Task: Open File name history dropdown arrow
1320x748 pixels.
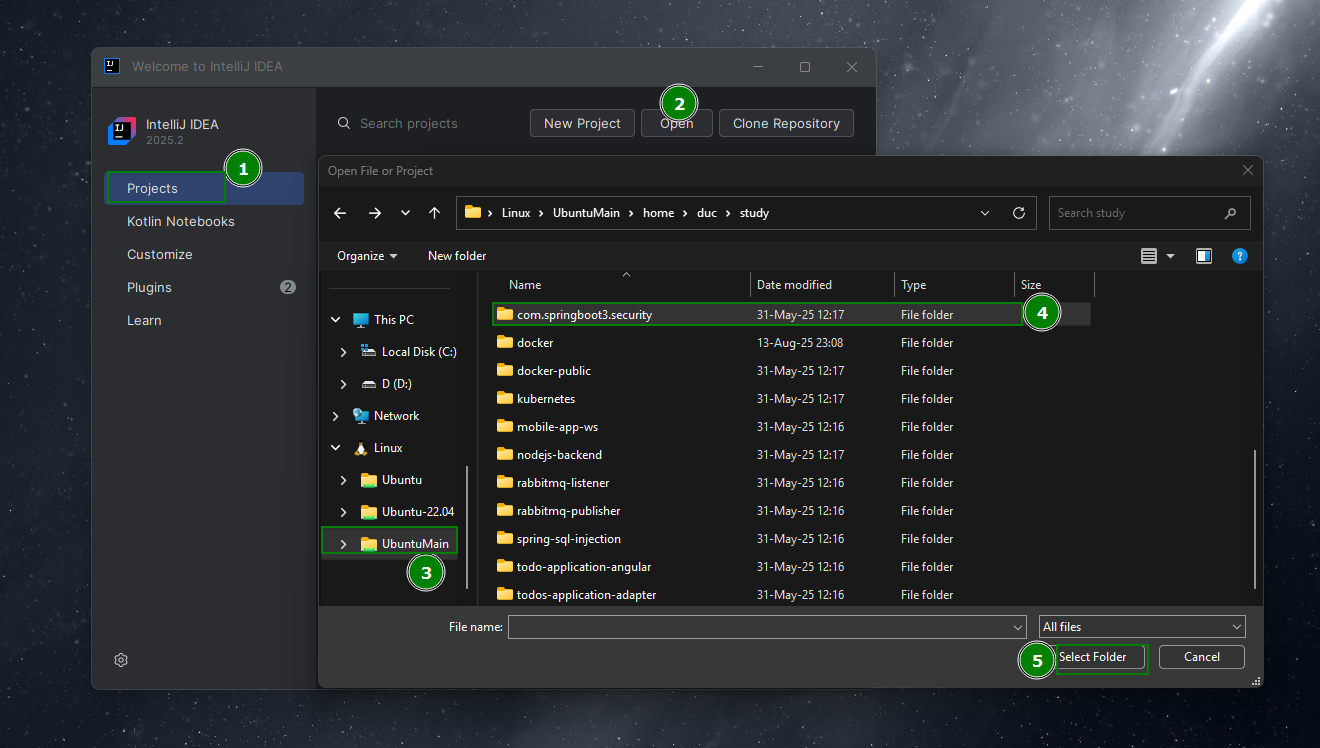Action: click(x=1017, y=627)
